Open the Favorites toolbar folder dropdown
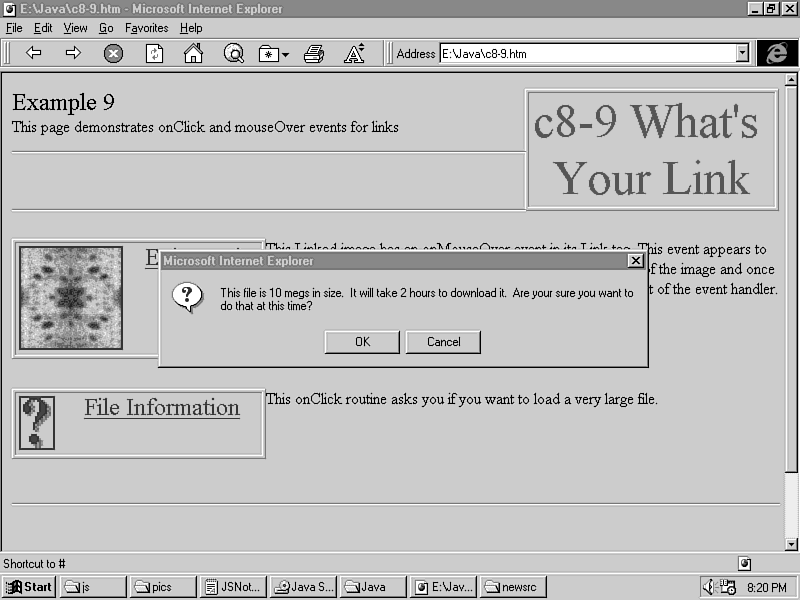This screenshot has width=800, height=600. click(x=273, y=54)
